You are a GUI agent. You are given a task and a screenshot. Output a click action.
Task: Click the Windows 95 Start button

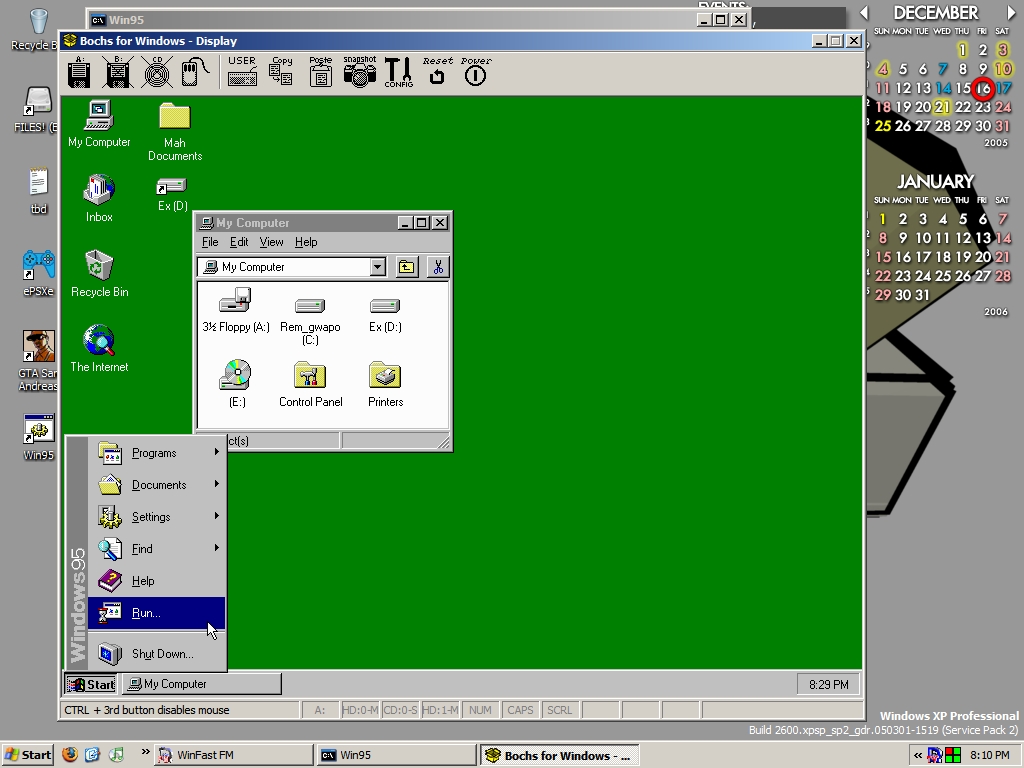[91, 684]
